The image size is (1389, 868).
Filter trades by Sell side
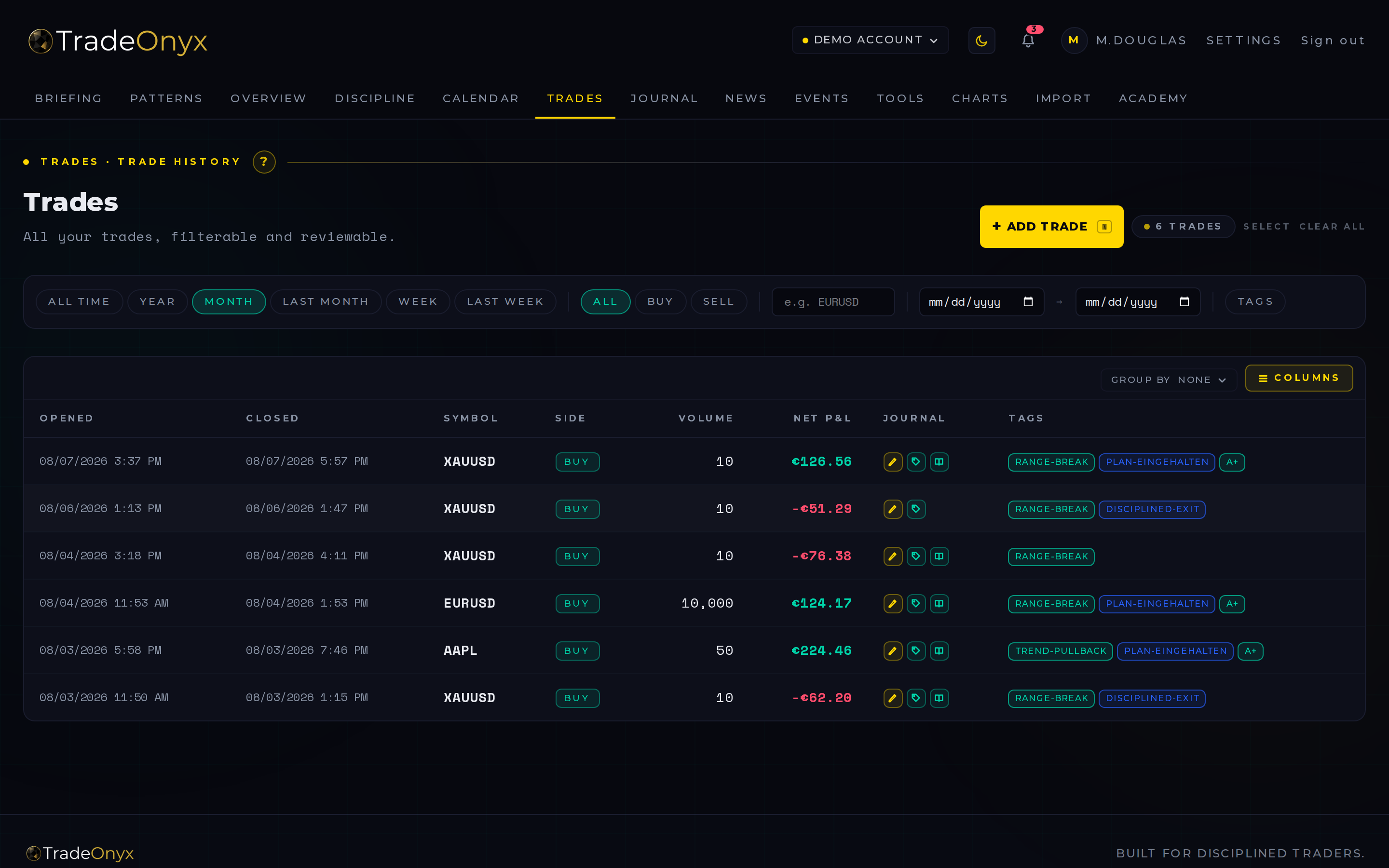pyautogui.click(x=719, y=302)
